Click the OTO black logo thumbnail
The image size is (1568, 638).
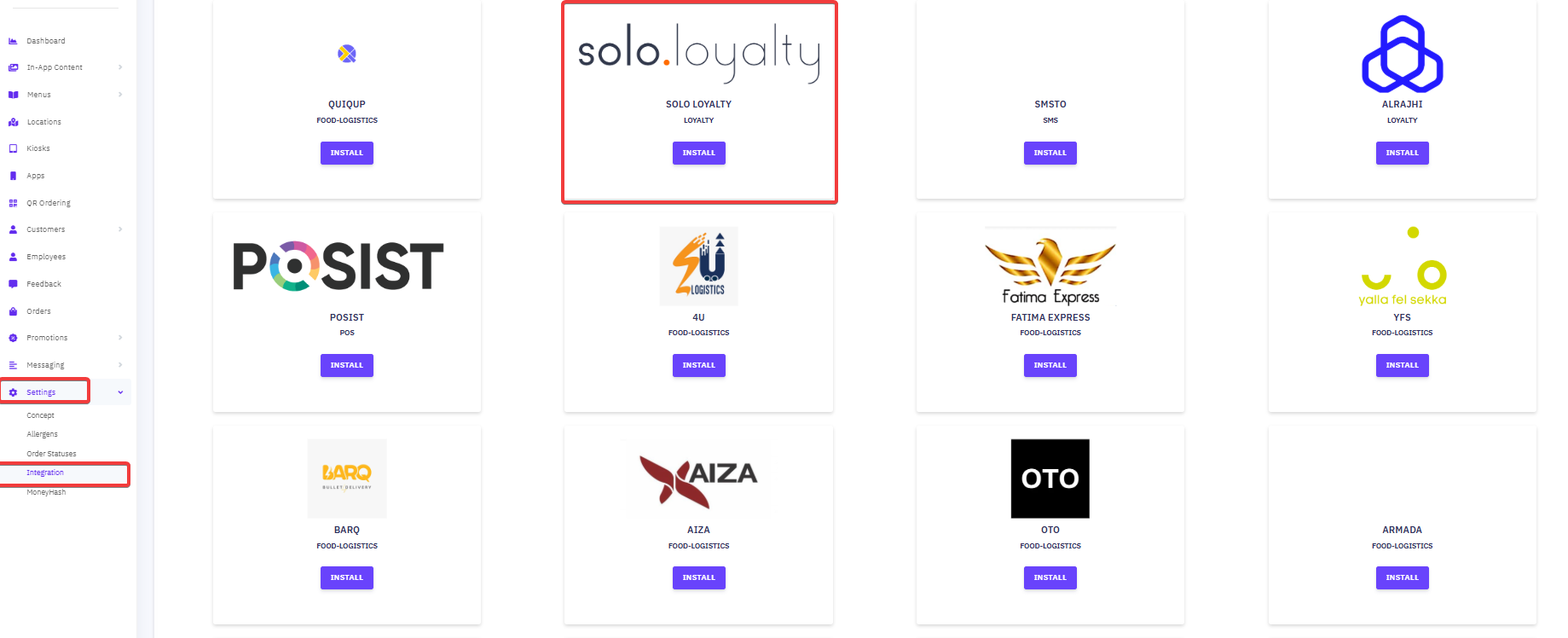[x=1050, y=478]
